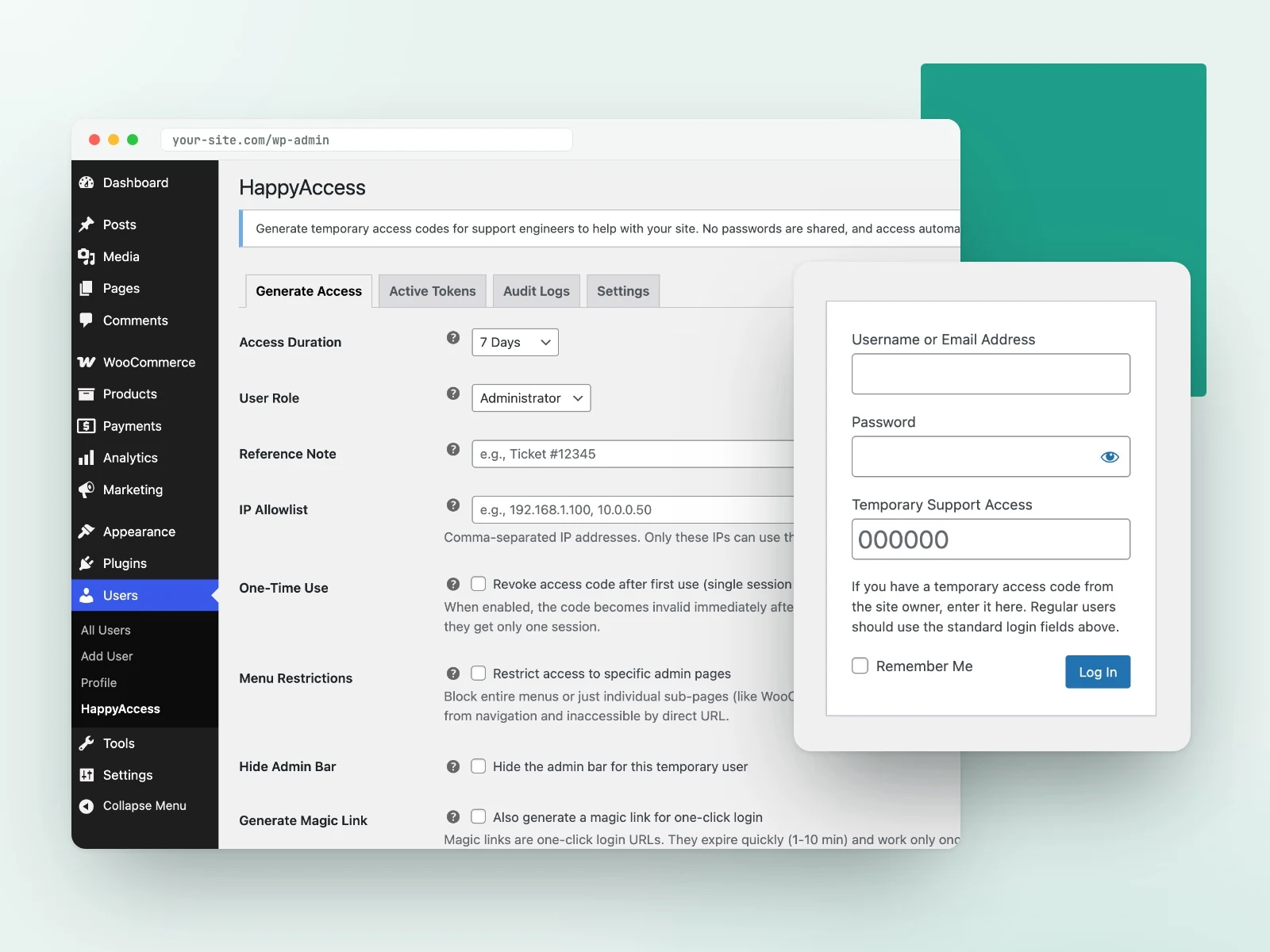Tick Hide the admin bar checkbox
The image size is (1270, 952).
[479, 766]
